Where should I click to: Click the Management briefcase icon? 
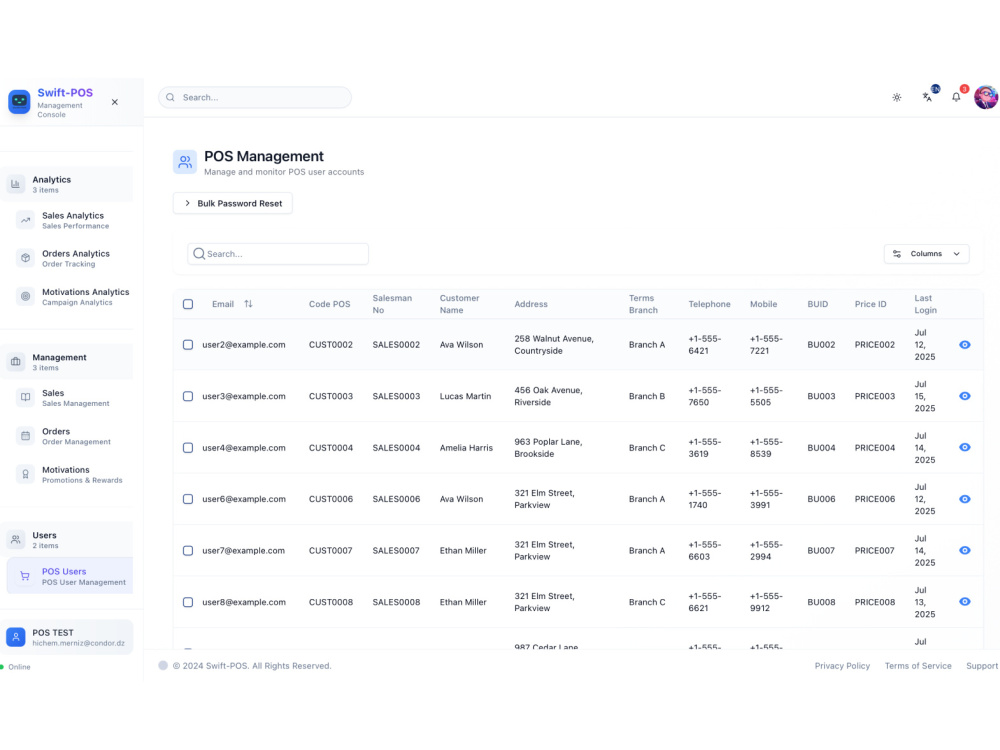(16, 362)
